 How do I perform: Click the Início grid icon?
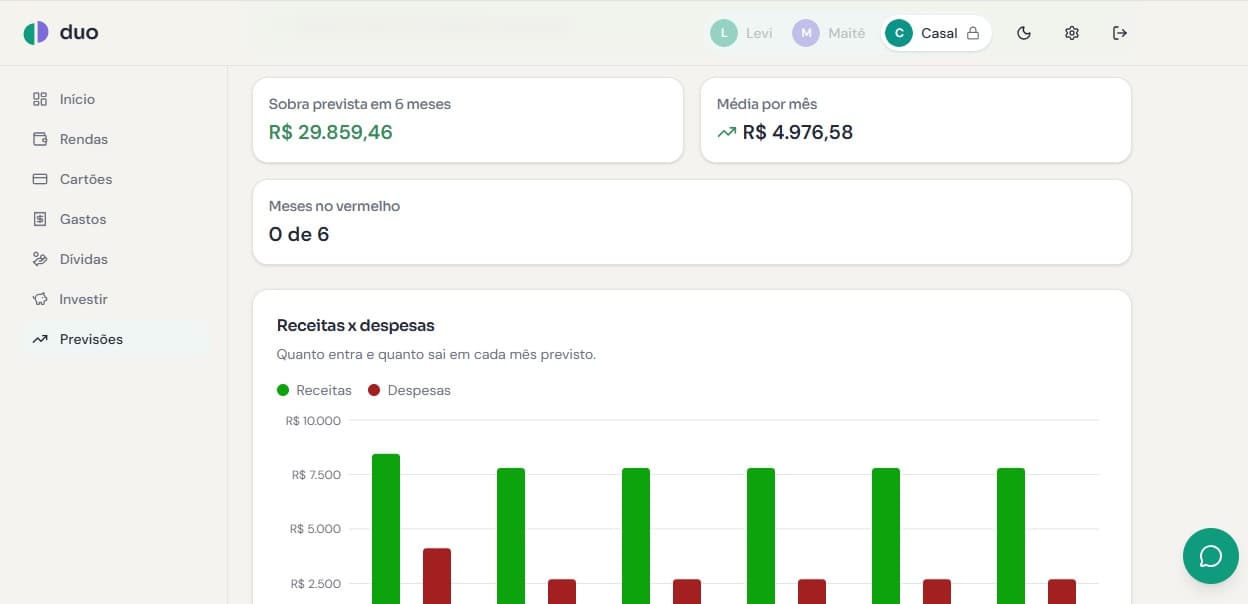point(40,99)
